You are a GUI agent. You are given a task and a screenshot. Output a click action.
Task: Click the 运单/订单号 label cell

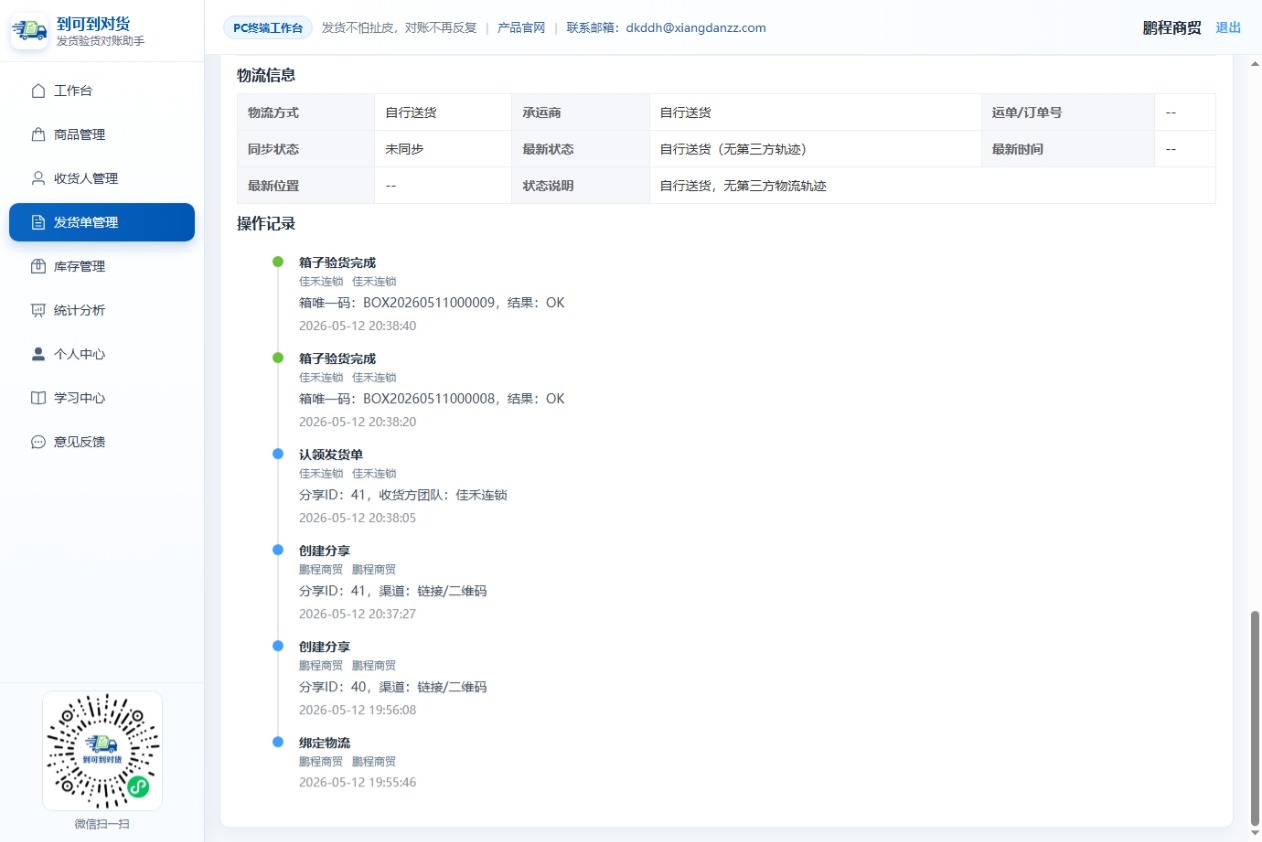pos(1068,112)
